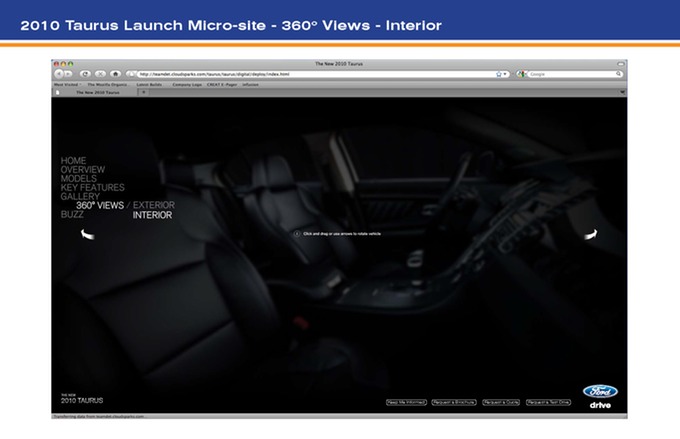Click the toolbar toggle pill in title bar
Image resolution: width=680 pixels, height=439 pixels.
(x=621, y=64)
